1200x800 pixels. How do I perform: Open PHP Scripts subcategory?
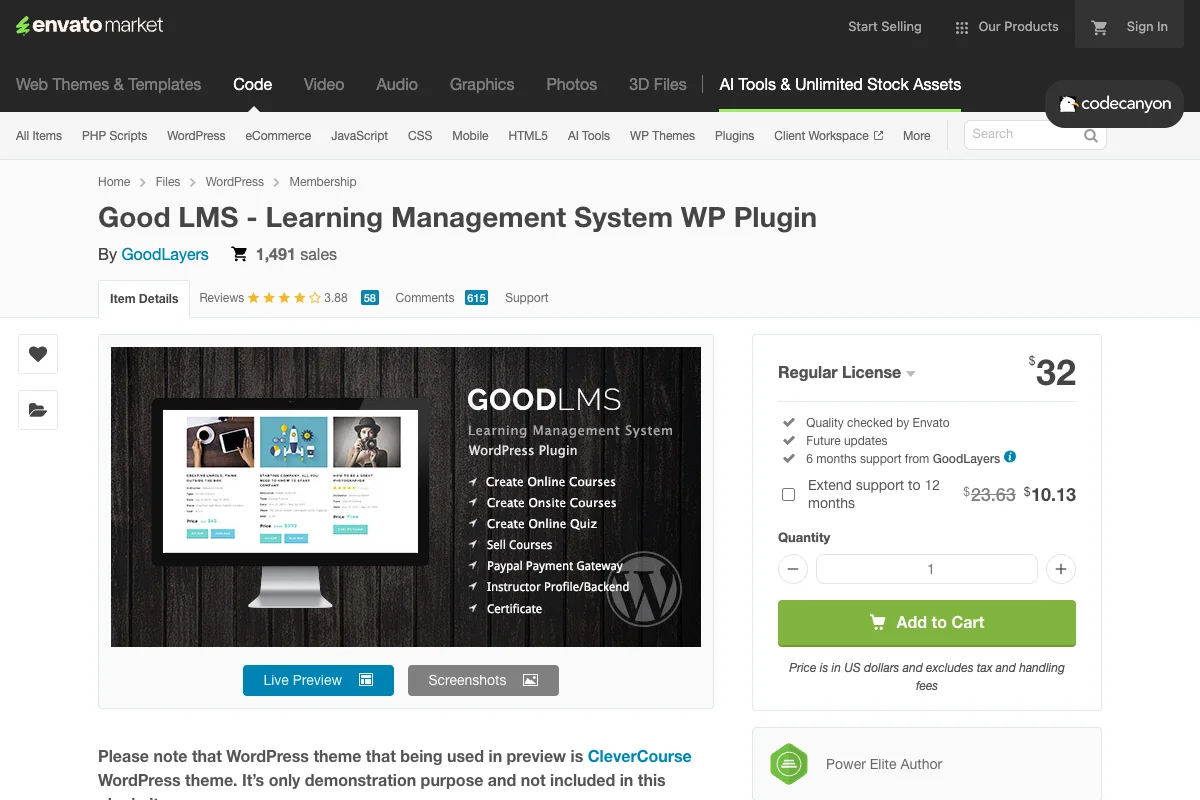114,136
